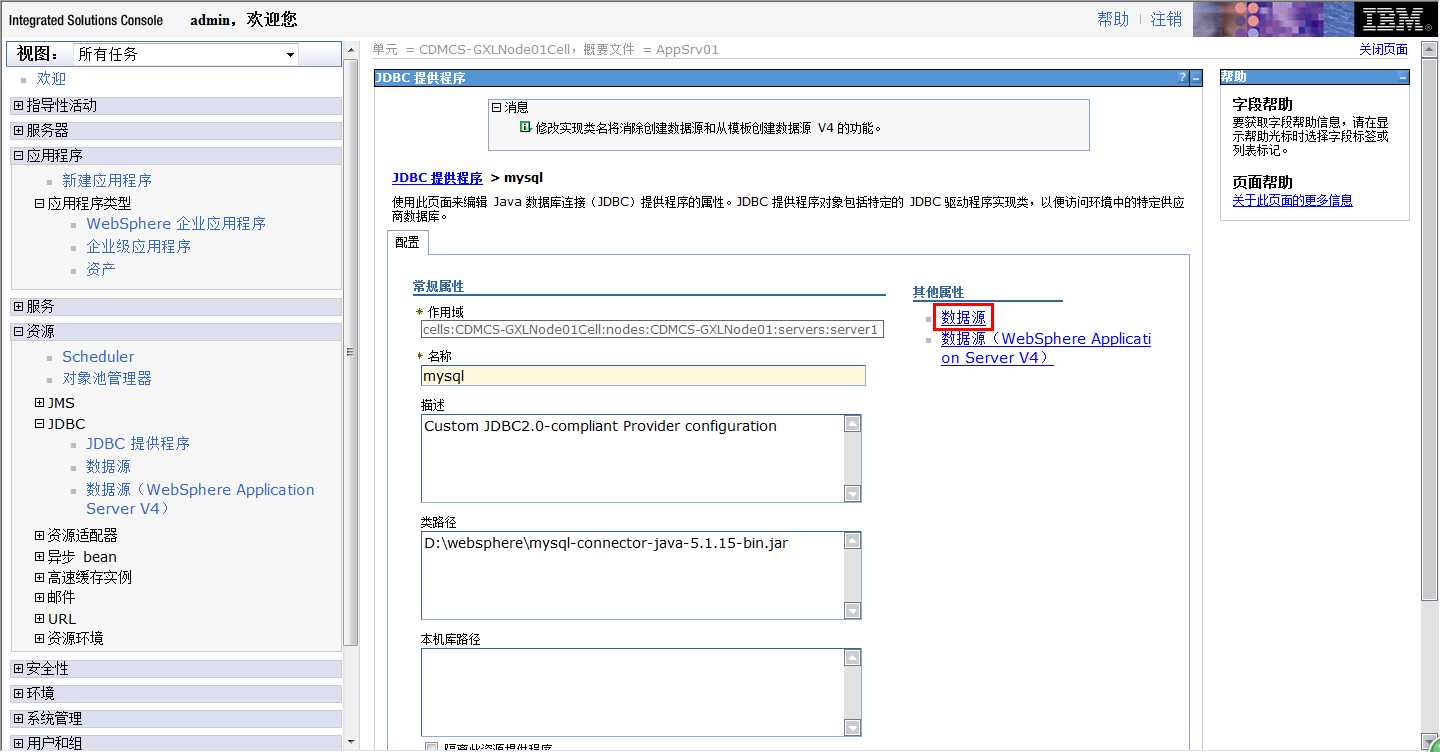Expand the URL node

(39, 618)
